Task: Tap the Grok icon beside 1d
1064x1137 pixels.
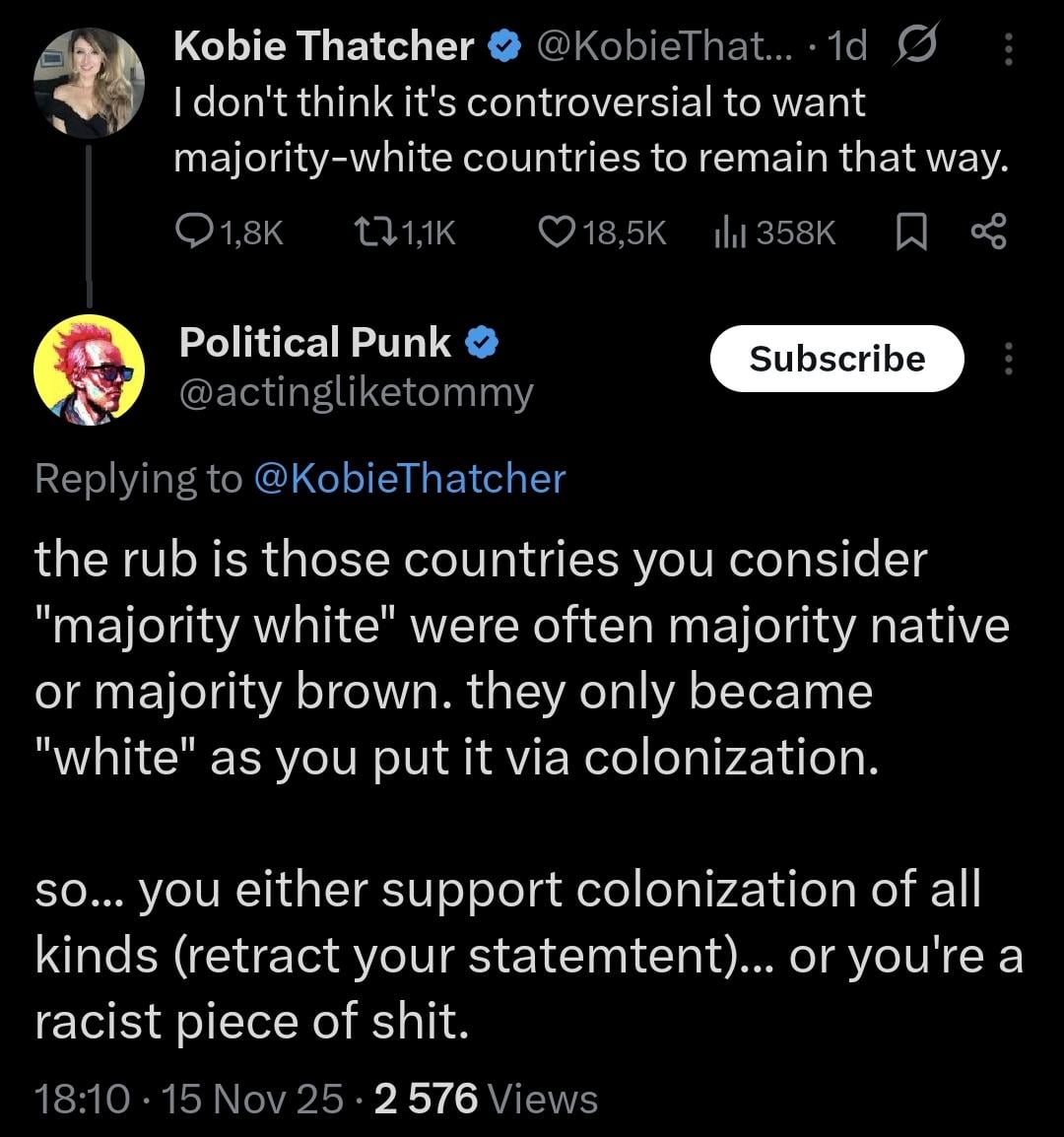Action: [x=917, y=47]
